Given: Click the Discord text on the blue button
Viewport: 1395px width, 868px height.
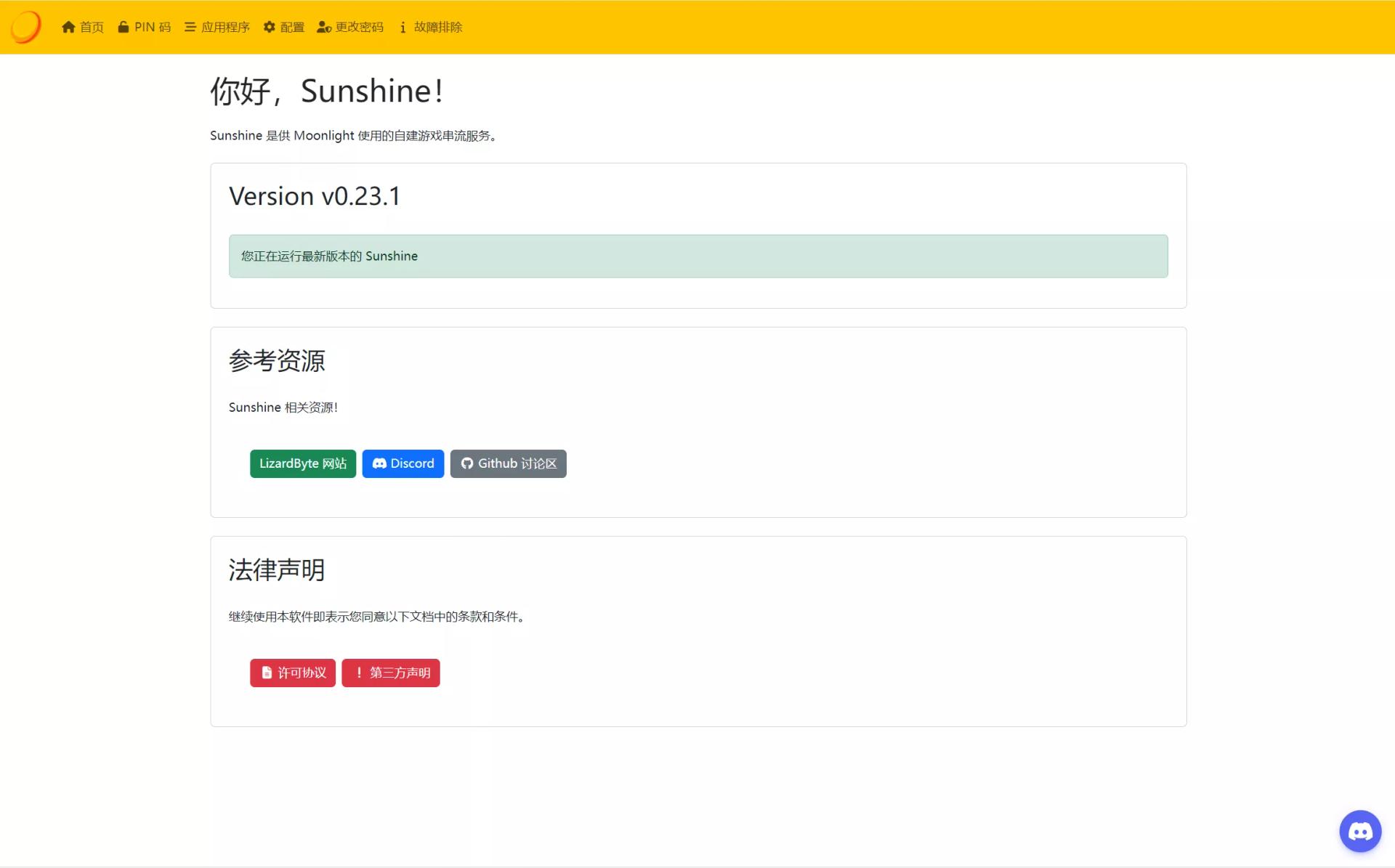Looking at the screenshot, I should 412,463.
